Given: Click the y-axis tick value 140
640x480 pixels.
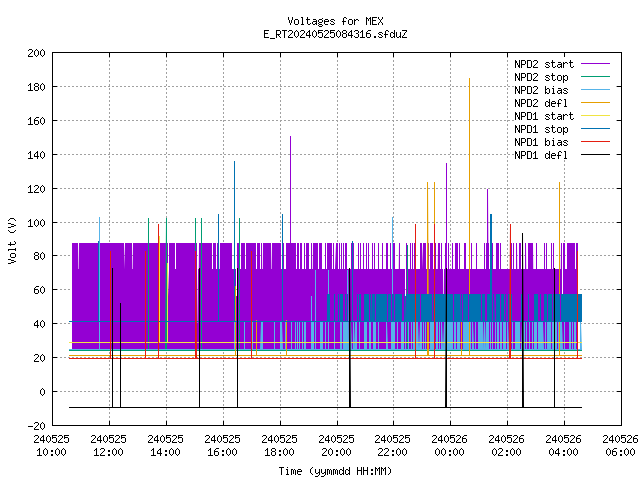Looking at the screenshot, I should [36, 155].
